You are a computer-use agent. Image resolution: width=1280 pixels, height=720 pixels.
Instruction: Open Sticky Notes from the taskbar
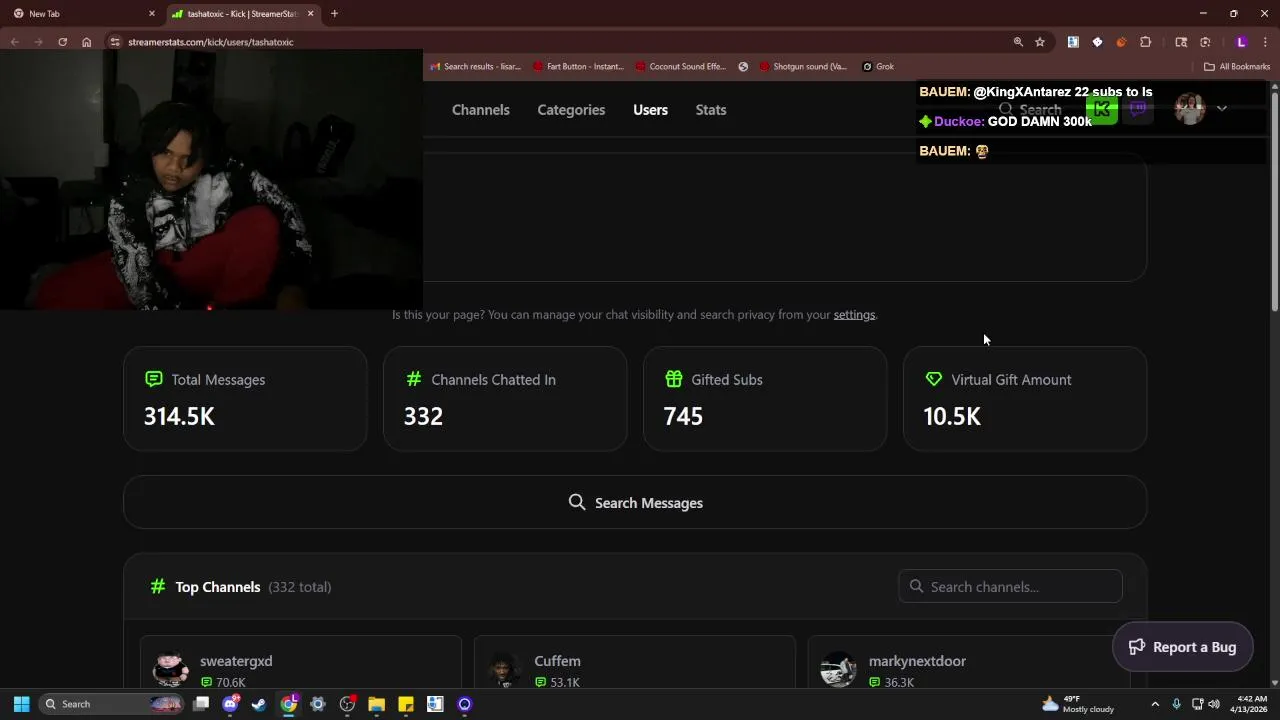click(x=405, y=704)
